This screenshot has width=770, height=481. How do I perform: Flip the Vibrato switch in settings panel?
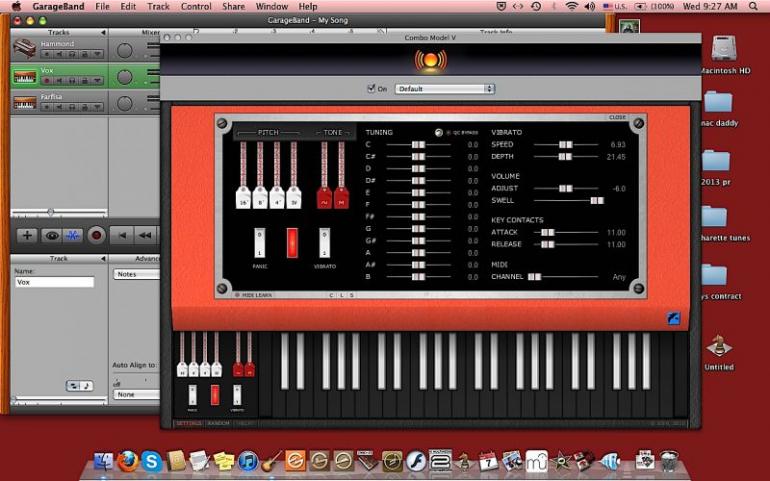tap(324, 242)
